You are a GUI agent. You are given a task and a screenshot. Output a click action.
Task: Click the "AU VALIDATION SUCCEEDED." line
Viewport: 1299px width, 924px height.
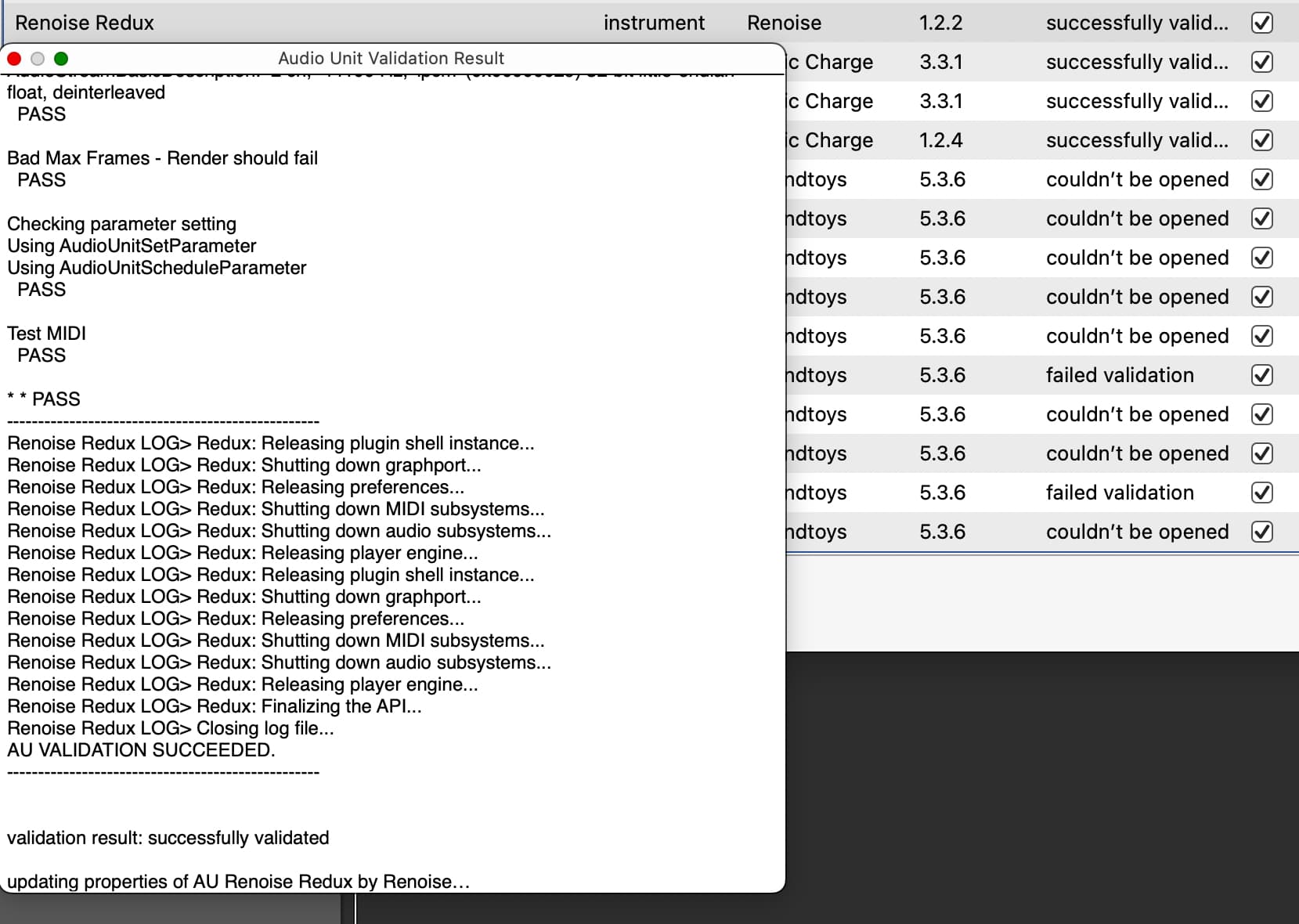[x=141, y=750]
